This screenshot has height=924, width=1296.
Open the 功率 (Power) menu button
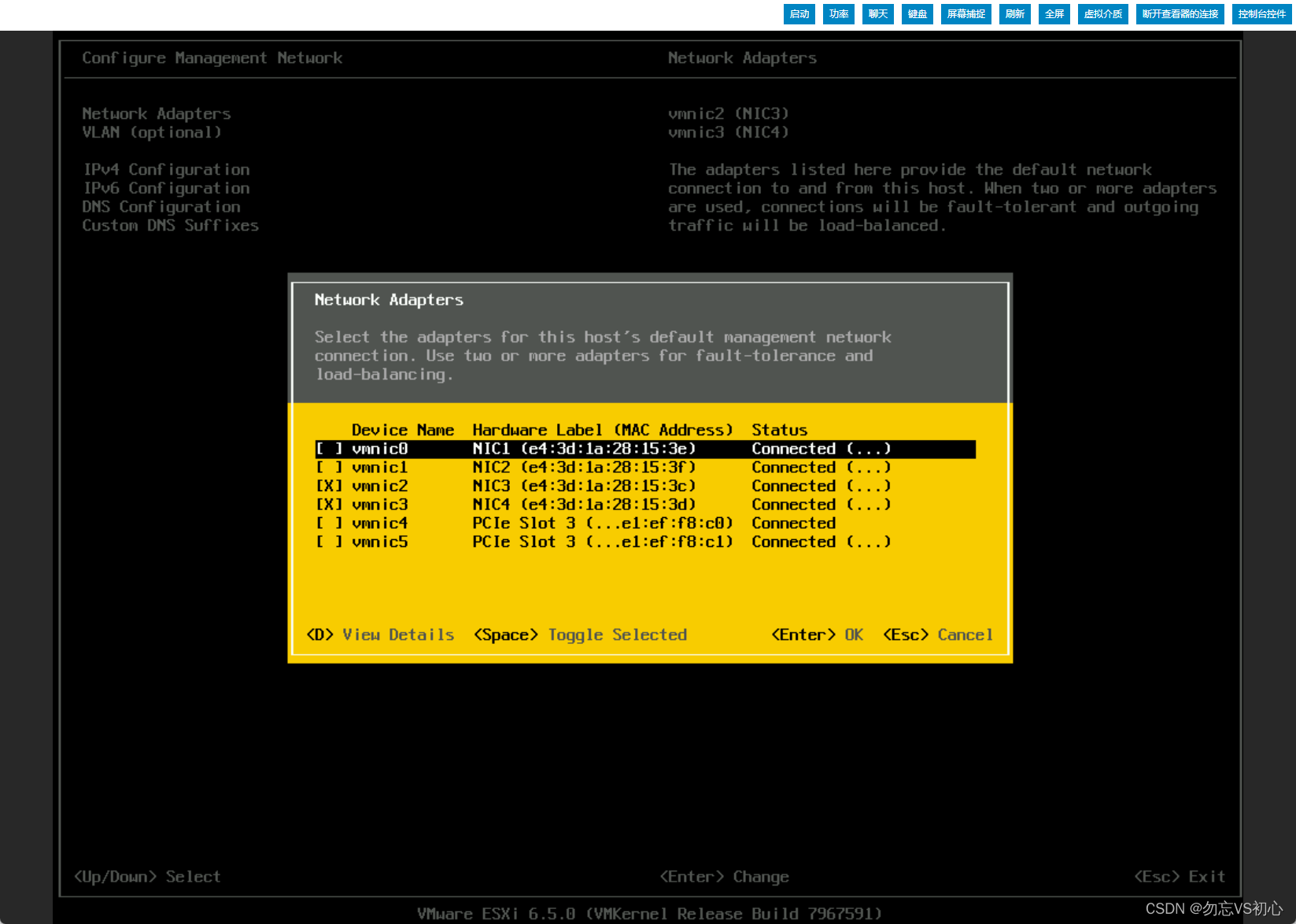838,14
